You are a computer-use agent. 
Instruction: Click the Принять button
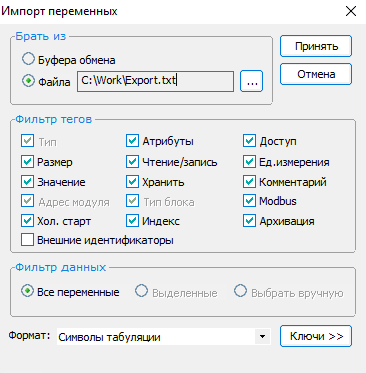(x=316, y=46)
